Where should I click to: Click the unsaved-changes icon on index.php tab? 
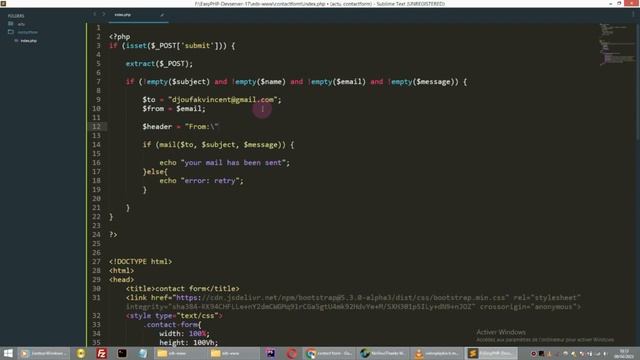(x=162, y=15)
